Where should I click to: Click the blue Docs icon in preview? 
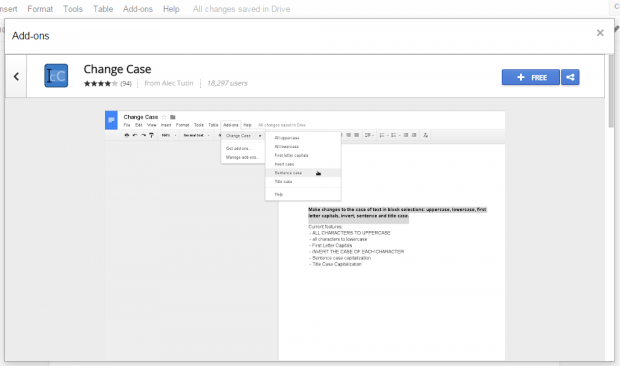click(x=111, y=120)
